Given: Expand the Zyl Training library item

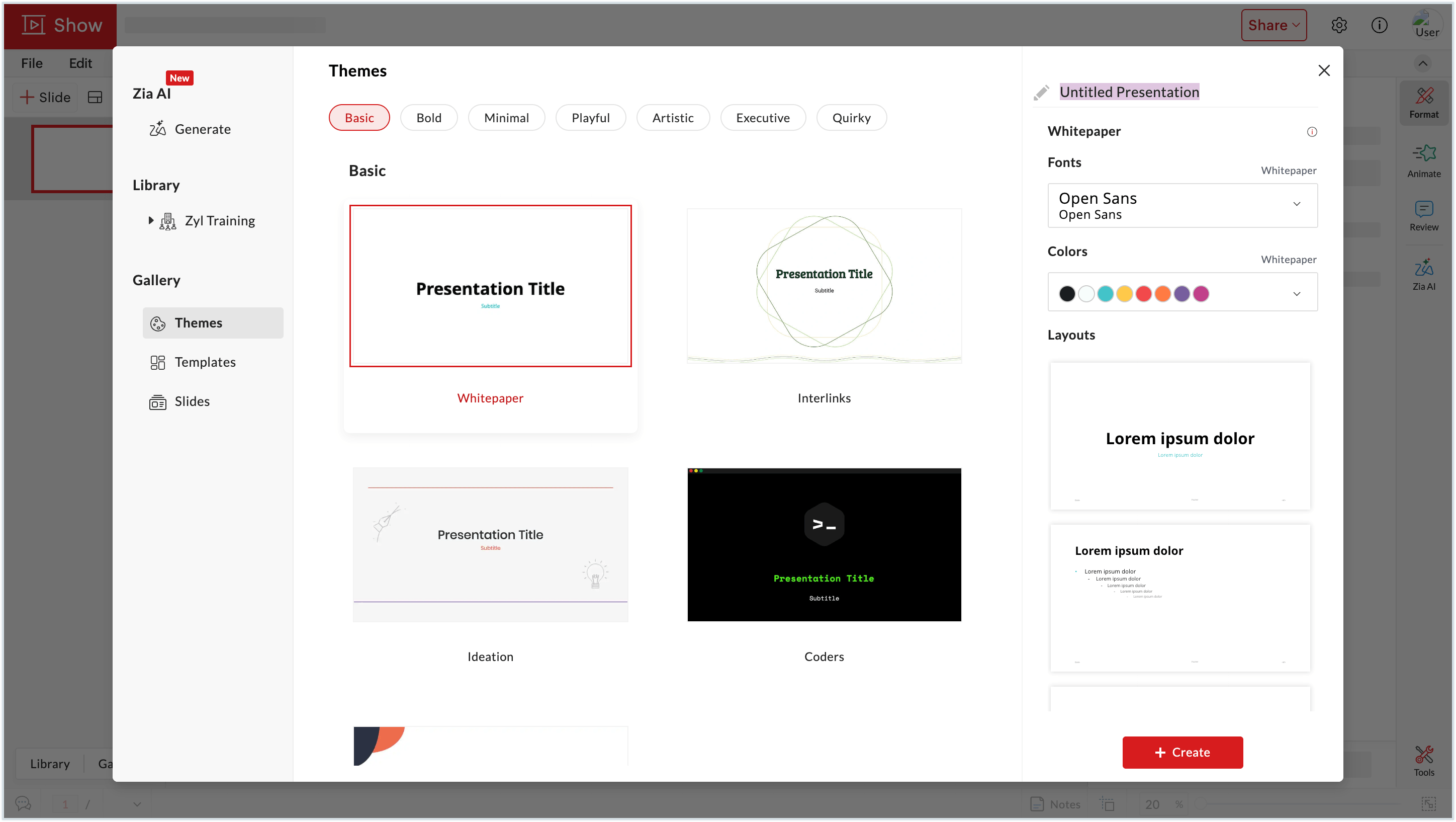Looking at the screenshot, I should pyautogui.click(x=150, y=220).
